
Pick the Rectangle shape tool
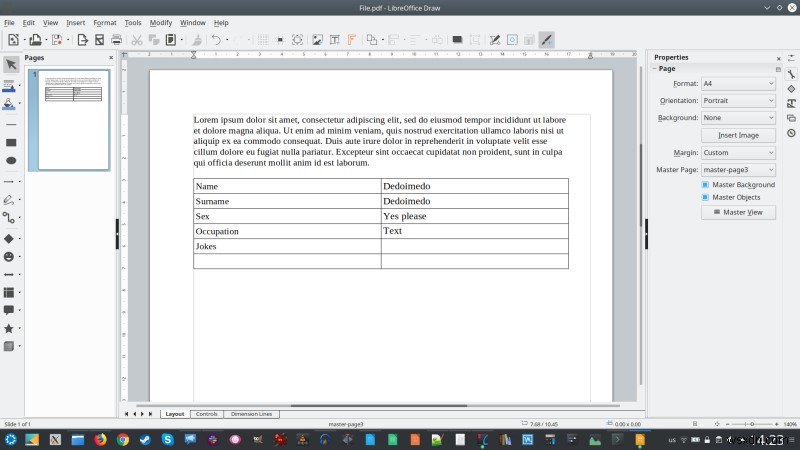coord(11,142)
